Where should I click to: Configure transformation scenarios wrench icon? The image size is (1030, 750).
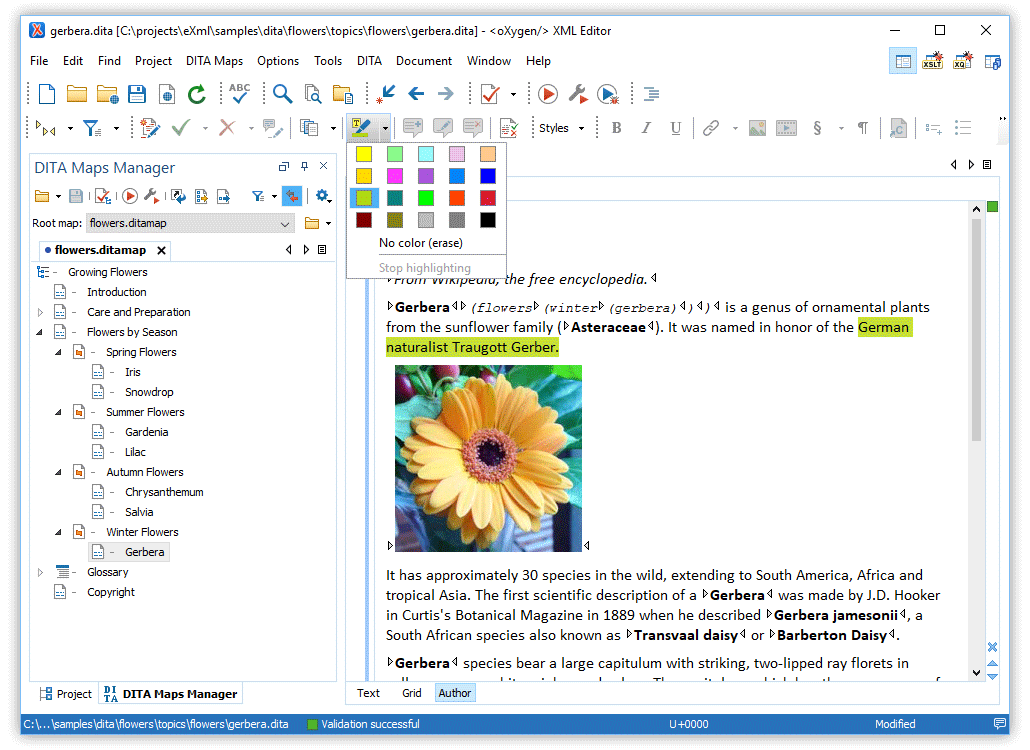click(x=578, y=94)
